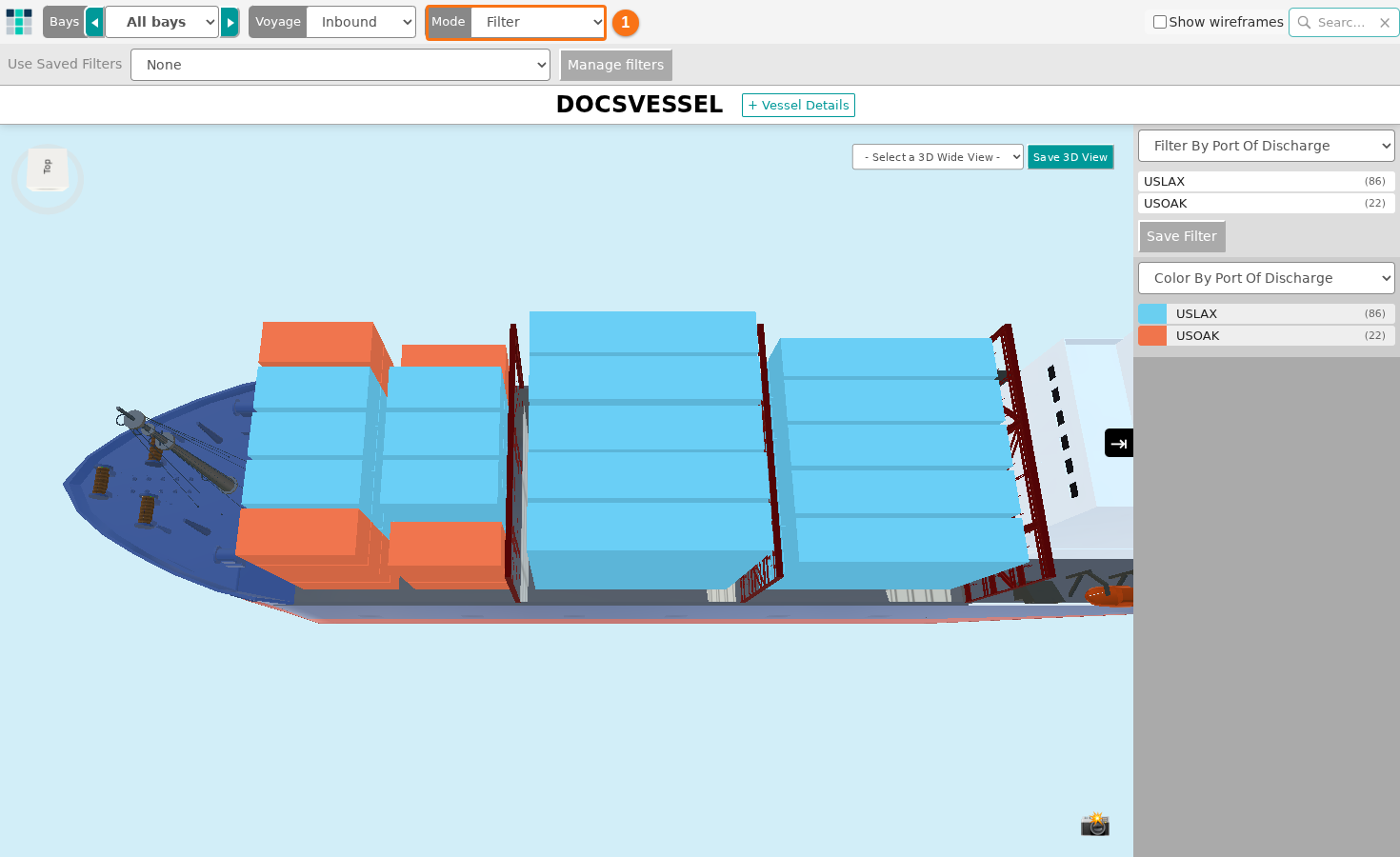The height and width of the screenshot is (857, 1400).
Task: Clear the search box with X
Action: click(1385, 22)
